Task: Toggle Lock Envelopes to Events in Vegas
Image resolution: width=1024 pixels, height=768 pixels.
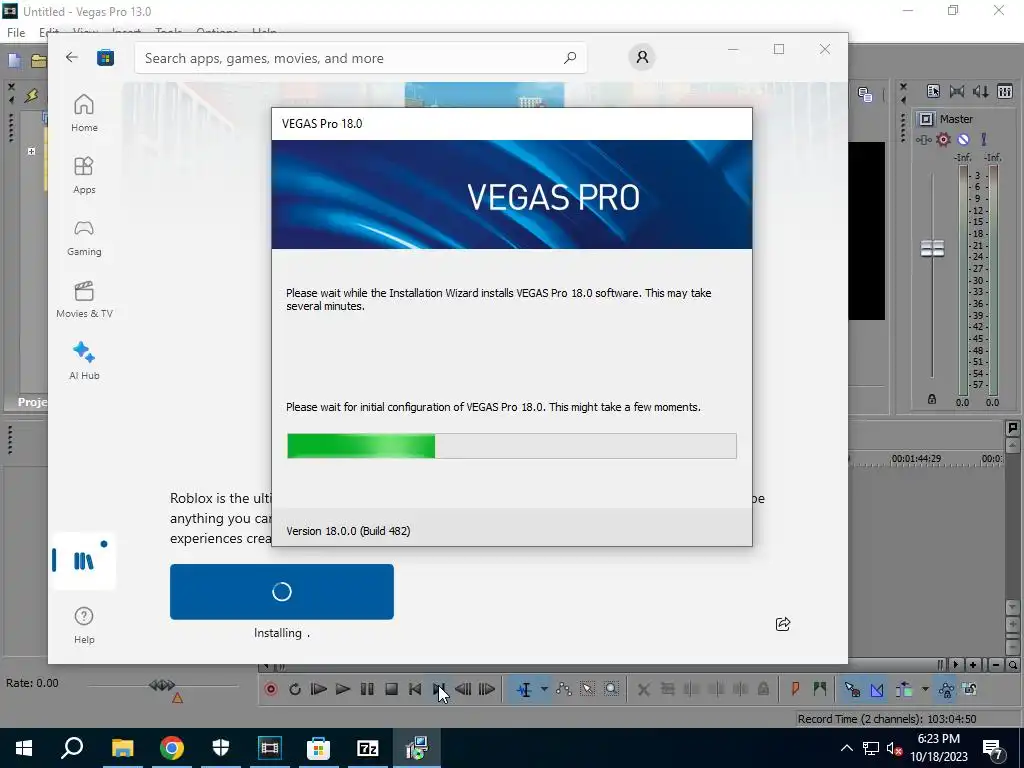Action: click(946, 689)
